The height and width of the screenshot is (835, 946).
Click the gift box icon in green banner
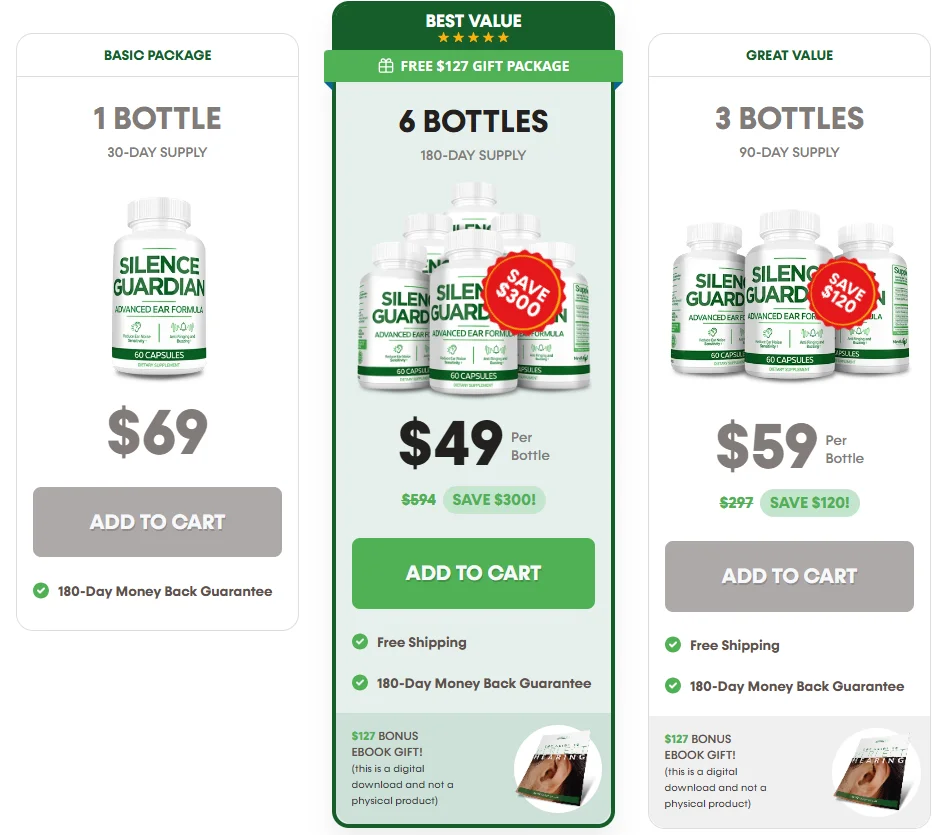386,66
